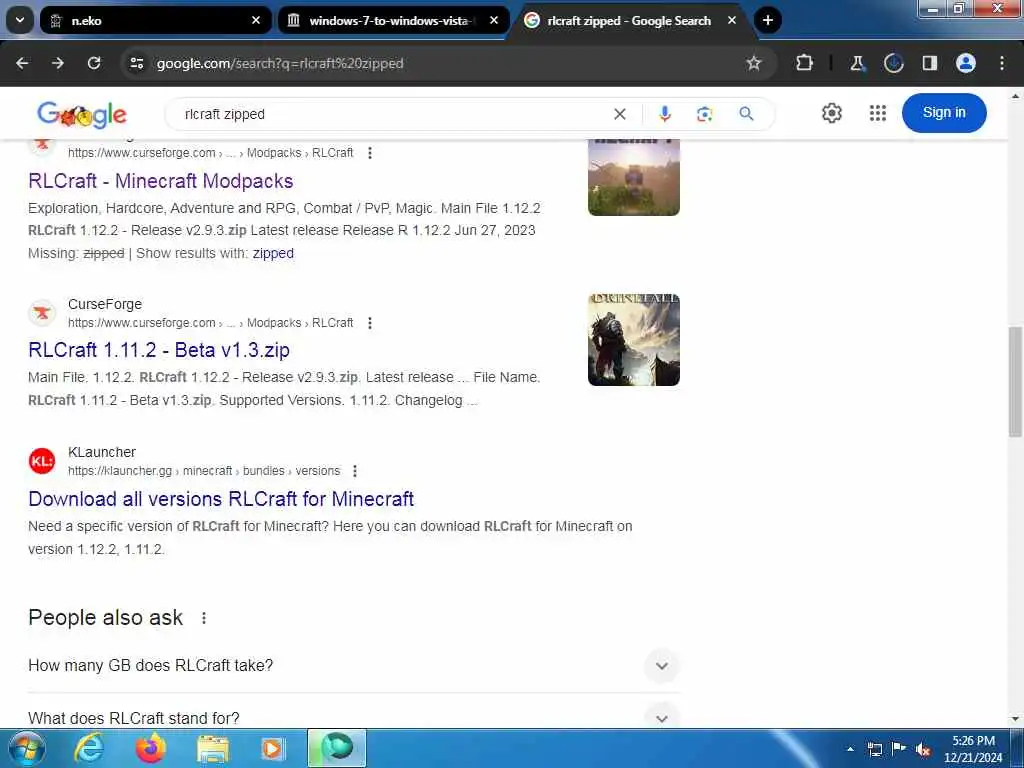1024x768 pixels.
Task: Launch Firefox from taskbar
Action: tap(151, 749)
